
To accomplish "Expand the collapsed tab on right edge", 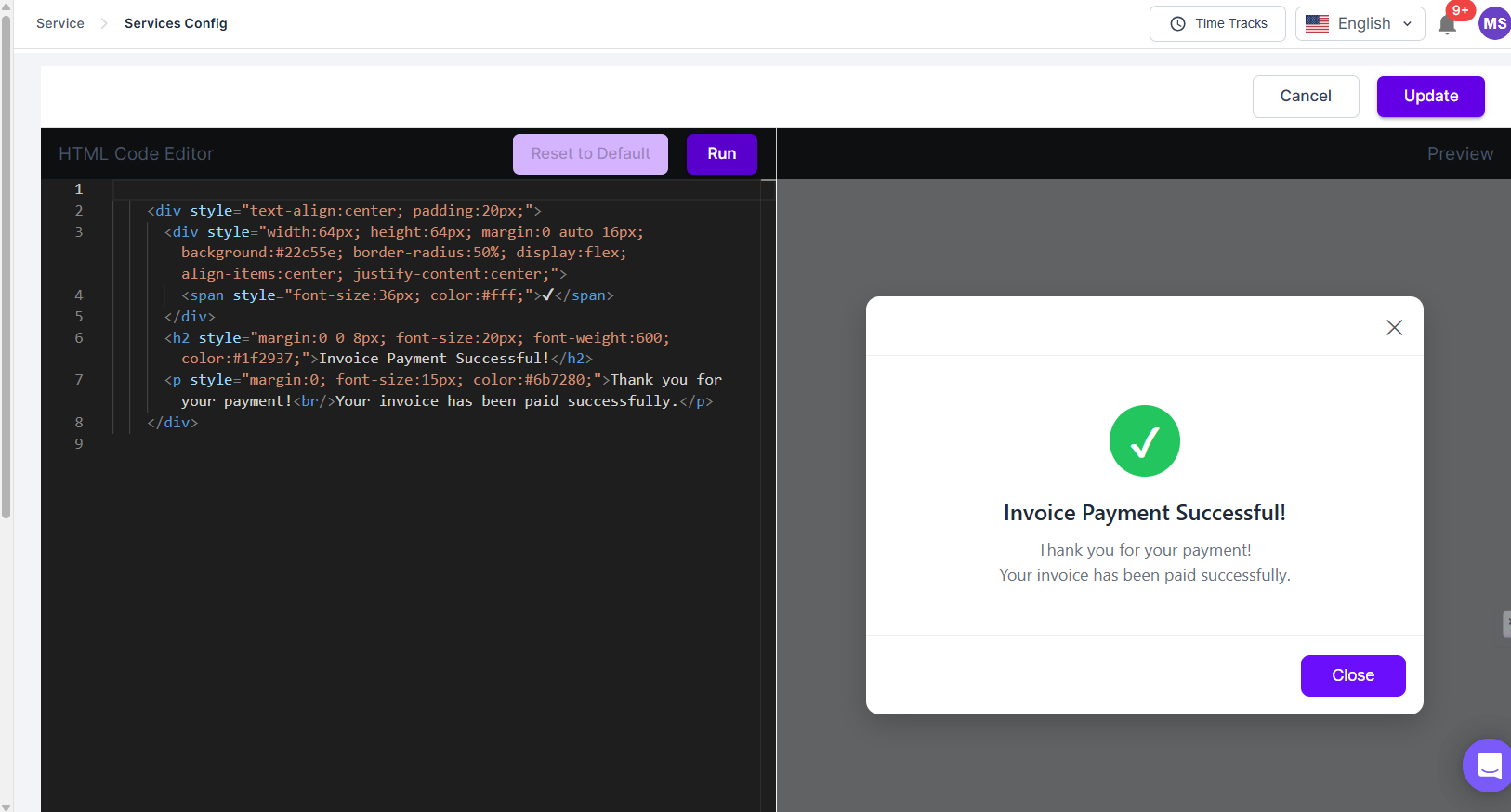I will (x=1505, y=623).
